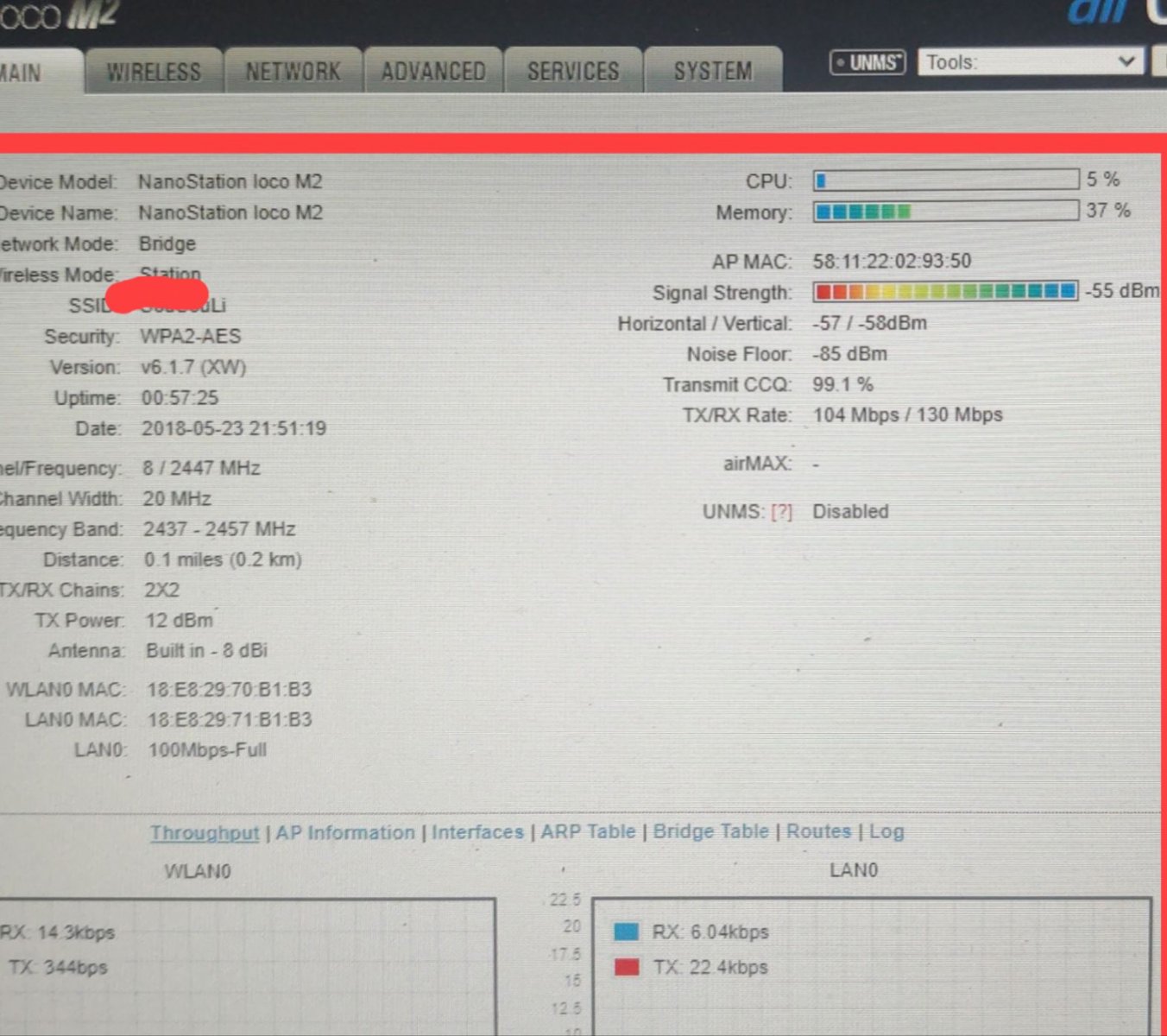
Task: Click the Memory usage bar
Action: tap(946, 212)
